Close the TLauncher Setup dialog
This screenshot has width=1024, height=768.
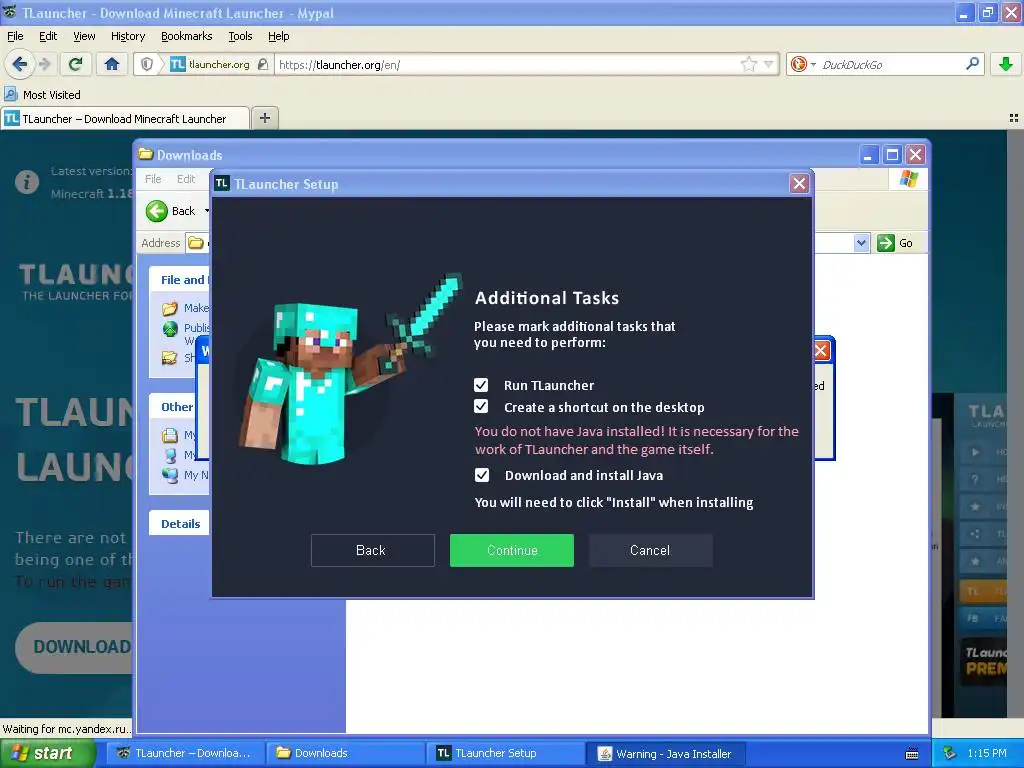pyautogui.click(x=799, y=184)
